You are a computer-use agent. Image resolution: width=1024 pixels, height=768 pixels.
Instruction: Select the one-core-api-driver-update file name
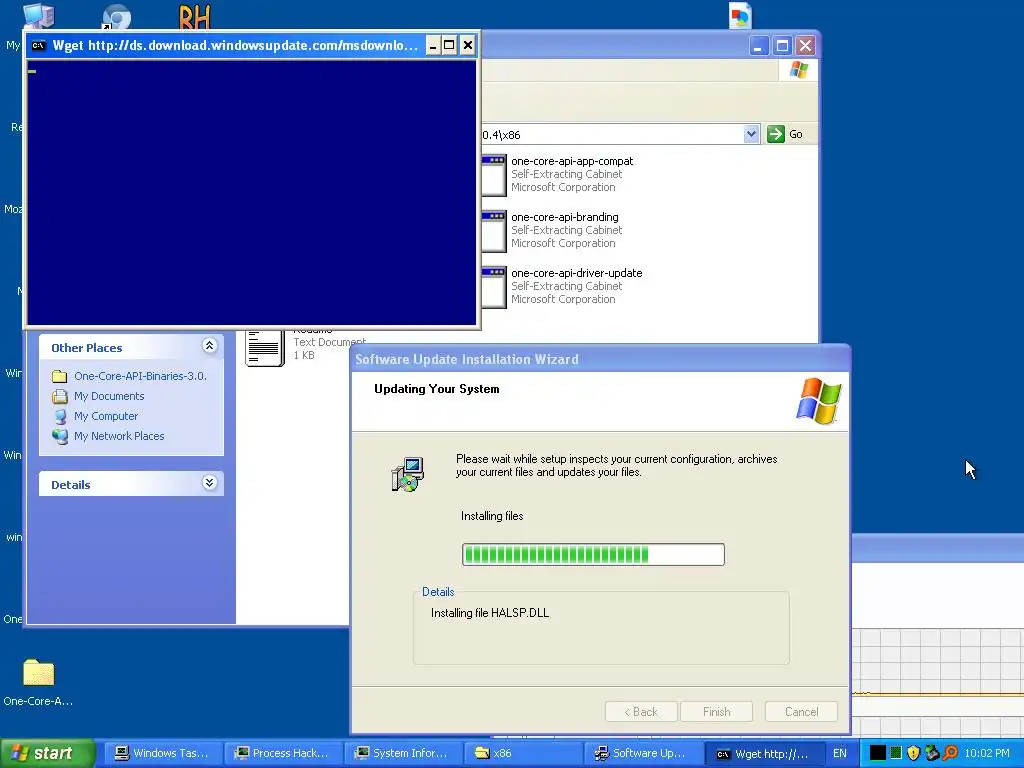pyautogui.click(x=577, y=273)
